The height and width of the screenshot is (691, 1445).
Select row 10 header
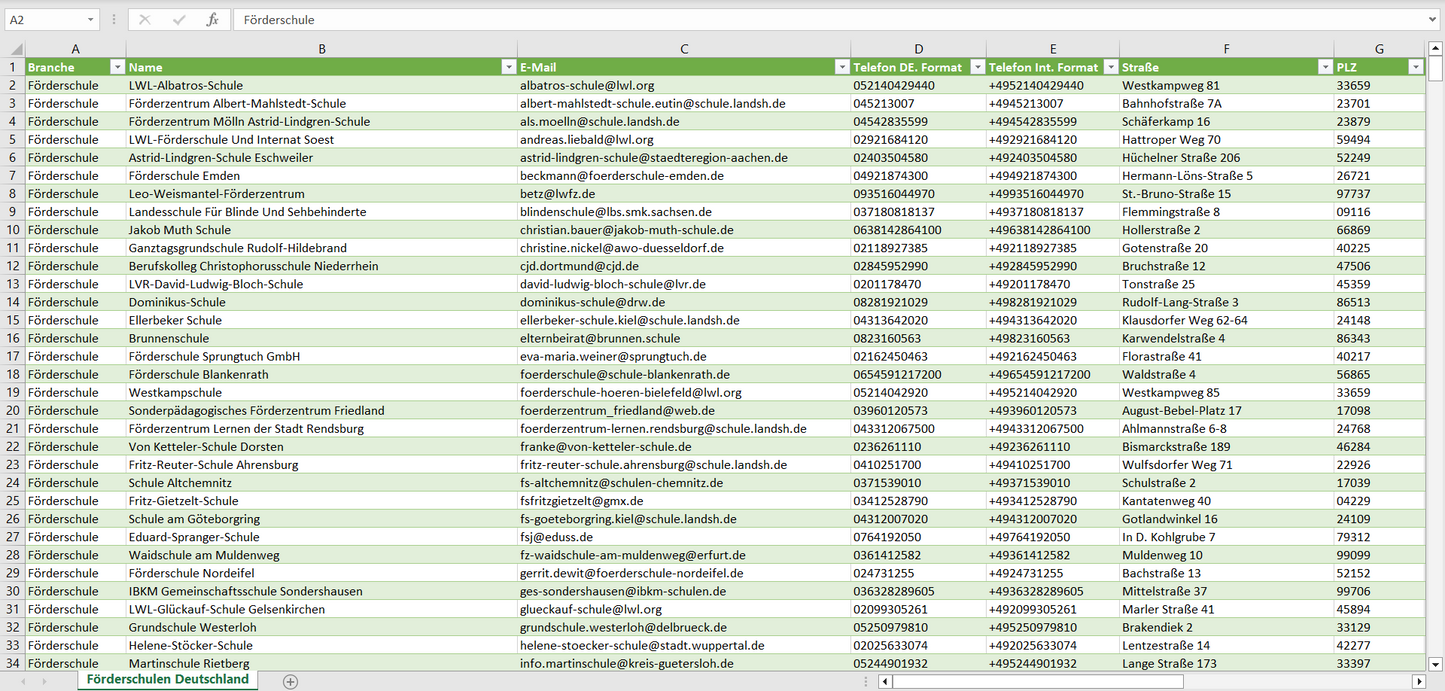[x=12, y=230]
